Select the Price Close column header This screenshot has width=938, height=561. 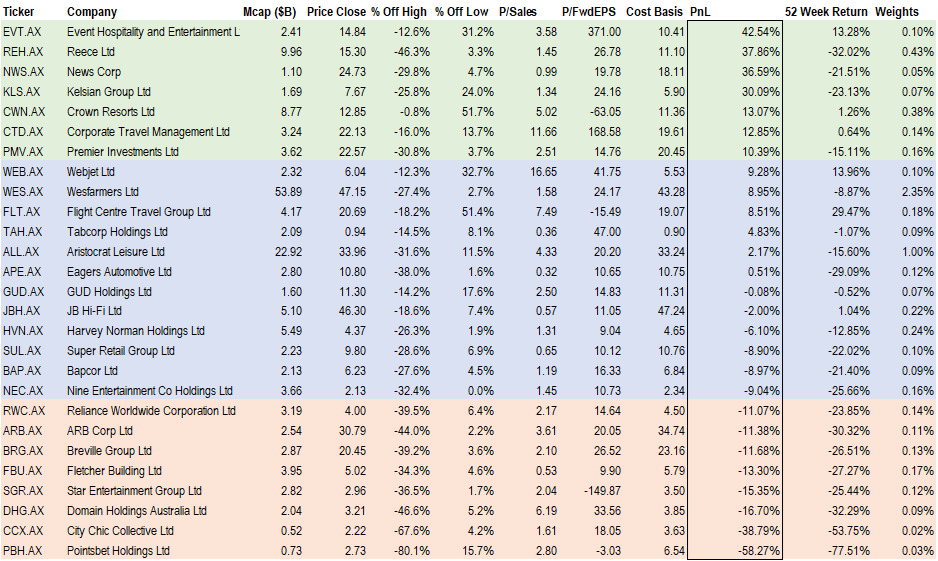[x=335, y=12]
